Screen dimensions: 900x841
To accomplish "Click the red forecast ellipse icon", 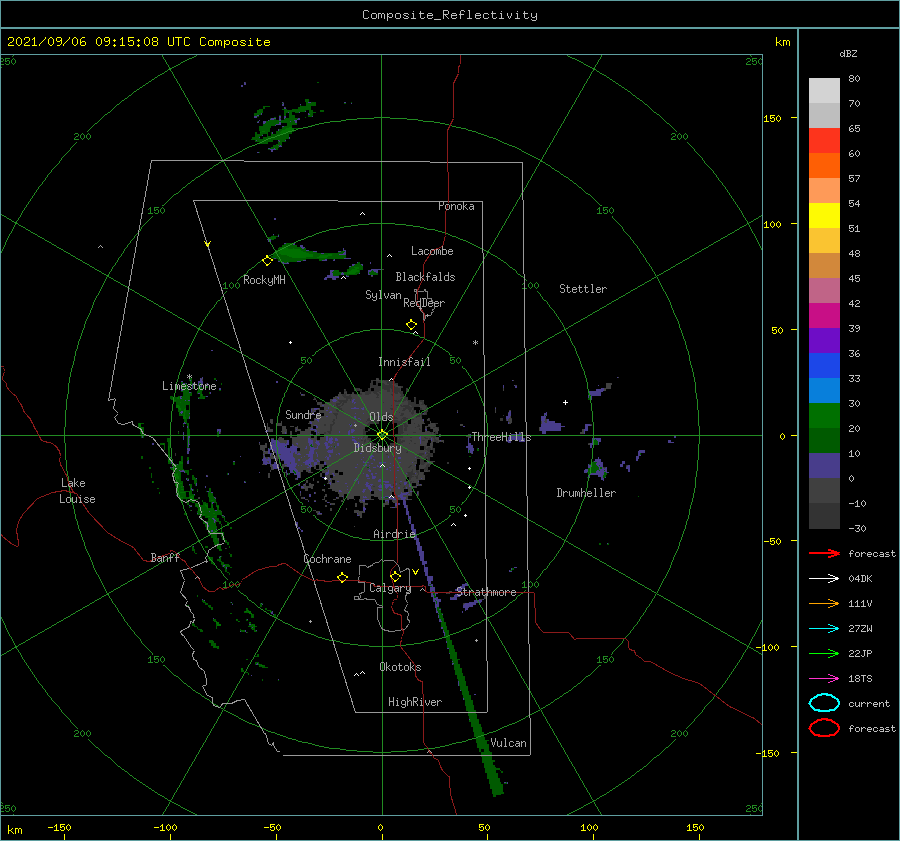I will pyautogui.click(x=824, y=728).
